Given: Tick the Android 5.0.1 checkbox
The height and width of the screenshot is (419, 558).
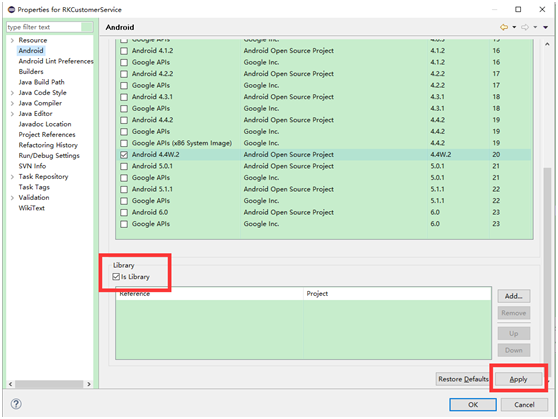Looking at the screenshot, I should 124,166.
